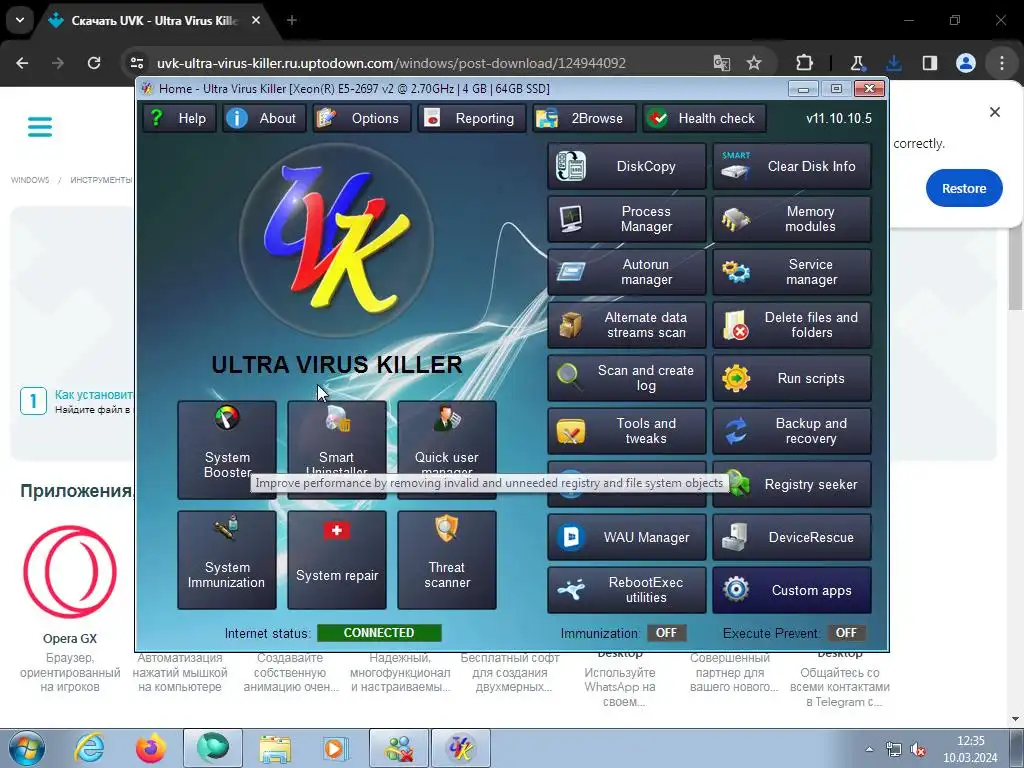Open the Help menu button in UVK
The height and width of the screenshot is (768, 1024).
180,118
